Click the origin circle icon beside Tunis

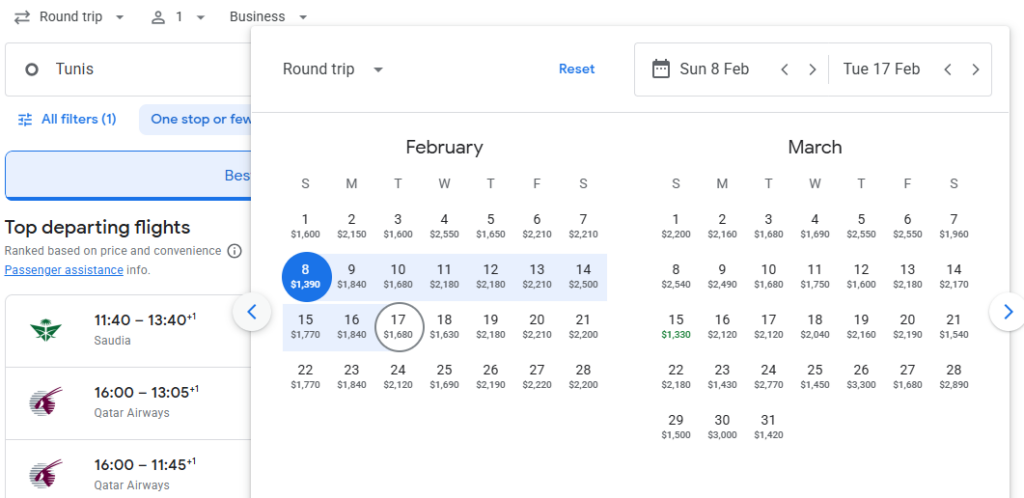coord(31,69)
